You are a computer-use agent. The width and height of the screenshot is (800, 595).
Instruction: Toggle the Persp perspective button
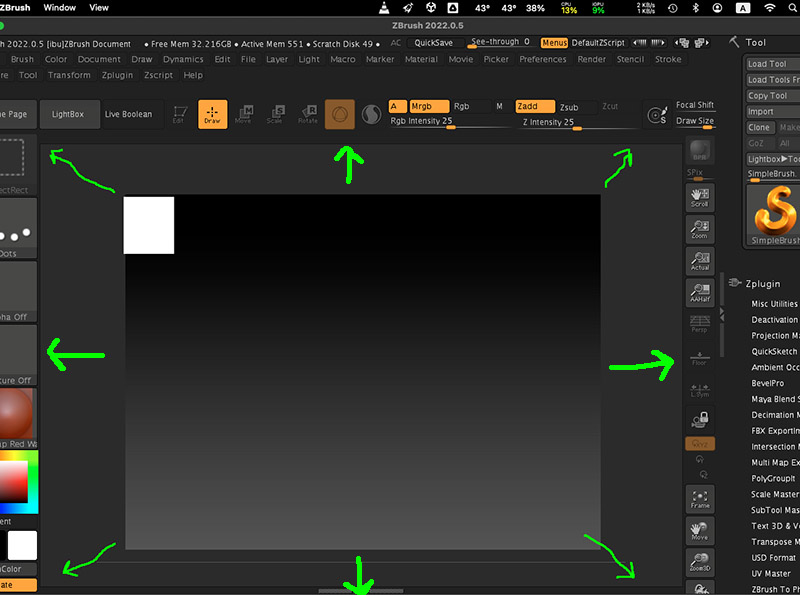699,324
